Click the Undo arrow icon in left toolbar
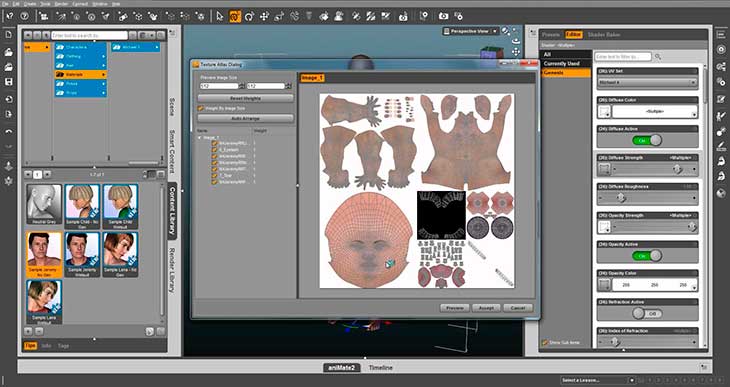 tap(8, 132)
